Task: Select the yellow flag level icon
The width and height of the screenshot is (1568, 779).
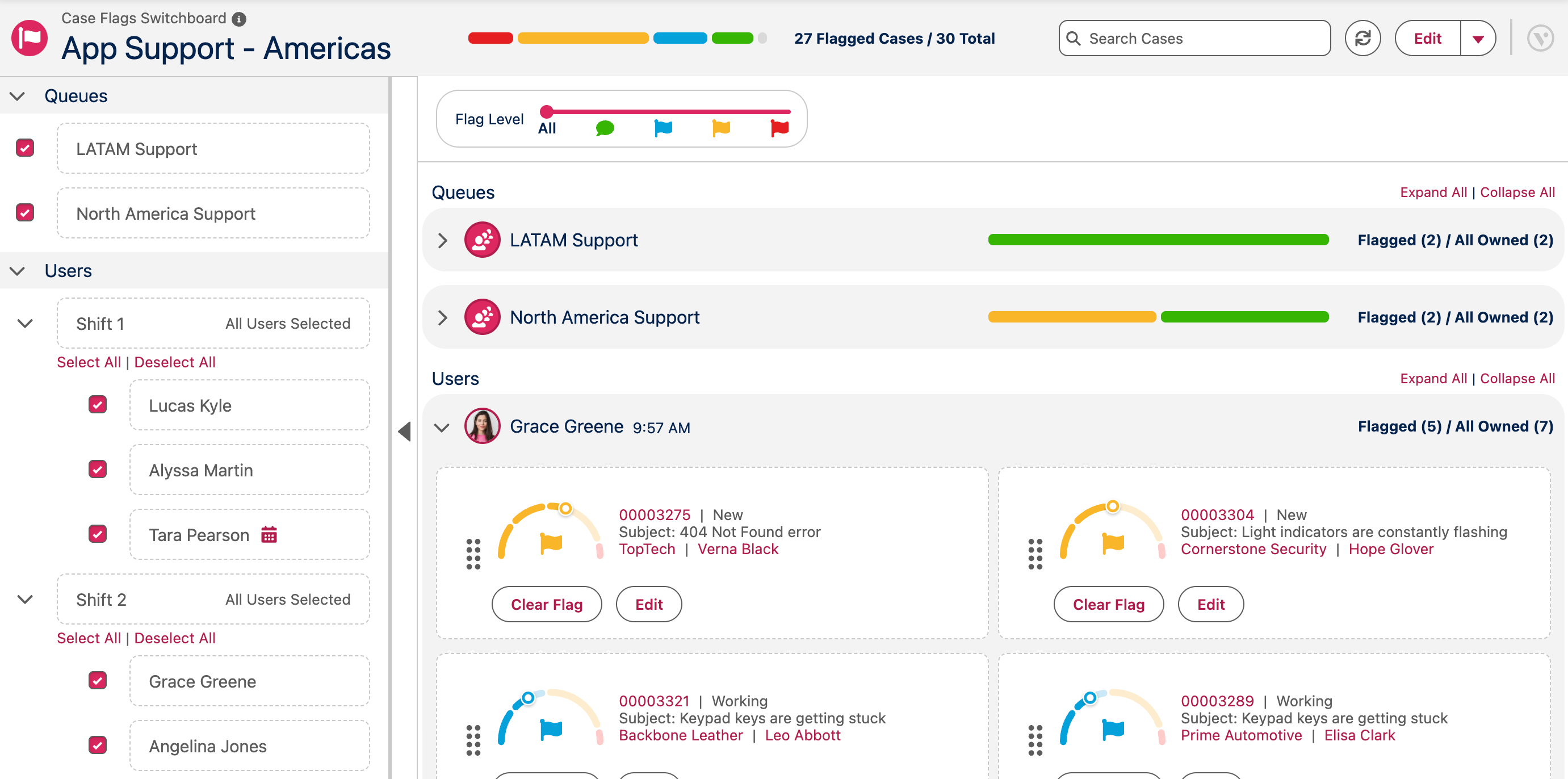Action: [x=722, y=128]
